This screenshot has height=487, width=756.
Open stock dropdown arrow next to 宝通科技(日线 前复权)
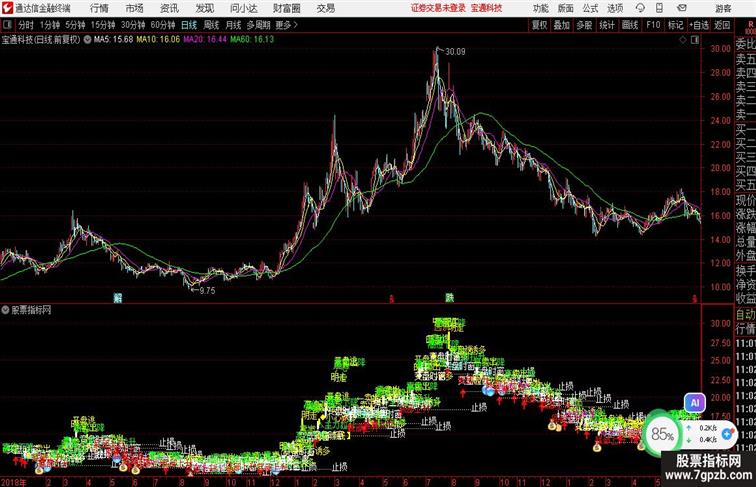(x=87, y=40)
